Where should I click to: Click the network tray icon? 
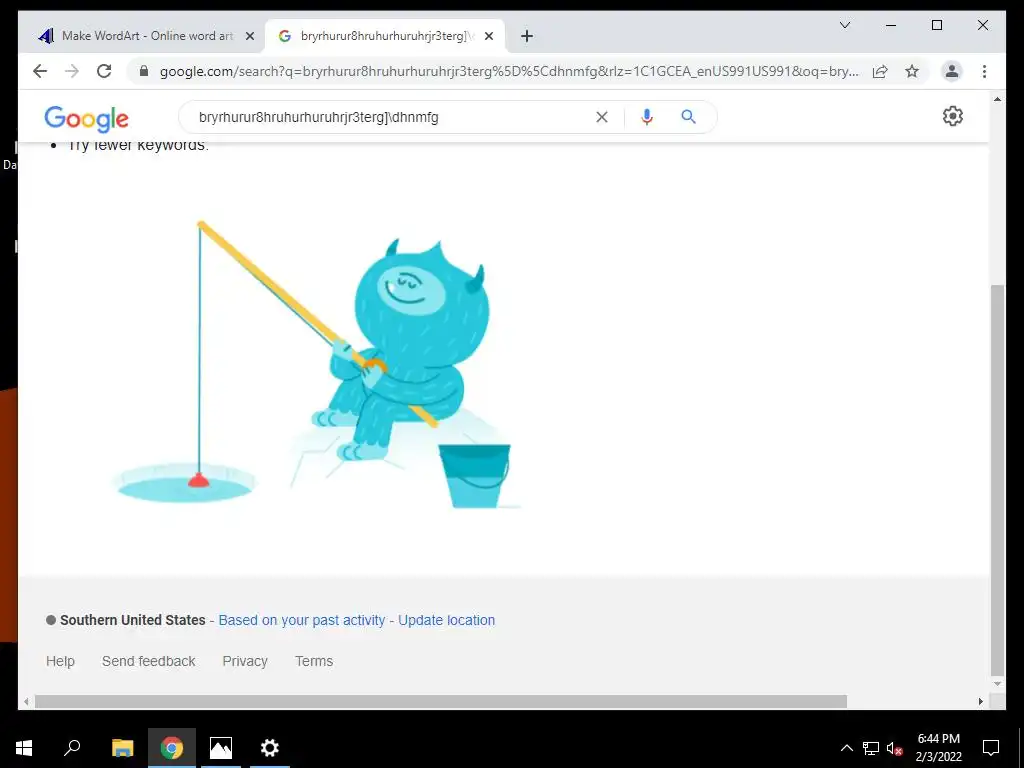point(871,748)
